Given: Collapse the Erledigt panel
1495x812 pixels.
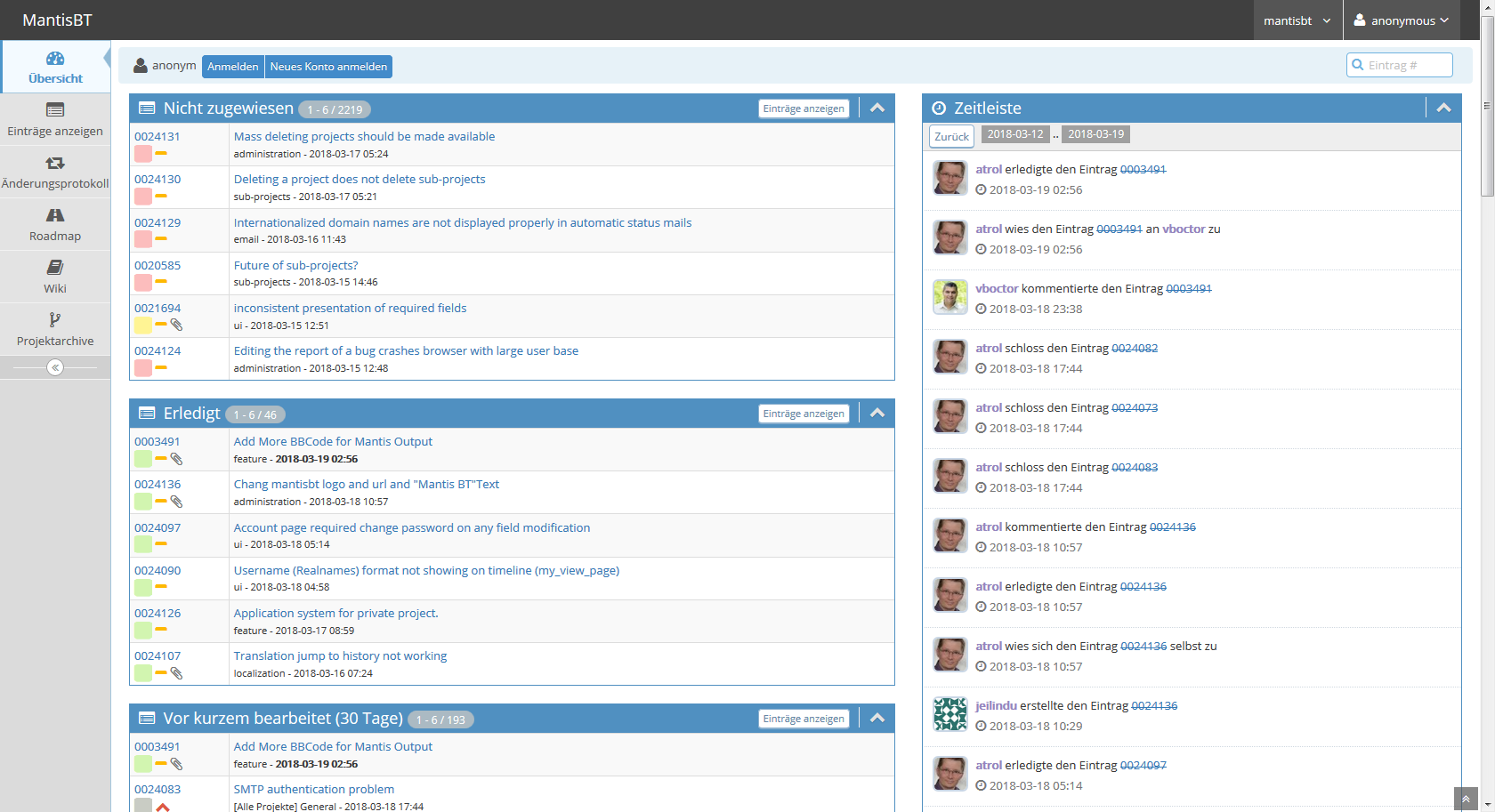Looking at the screenshot, I should tap(877, 414).
